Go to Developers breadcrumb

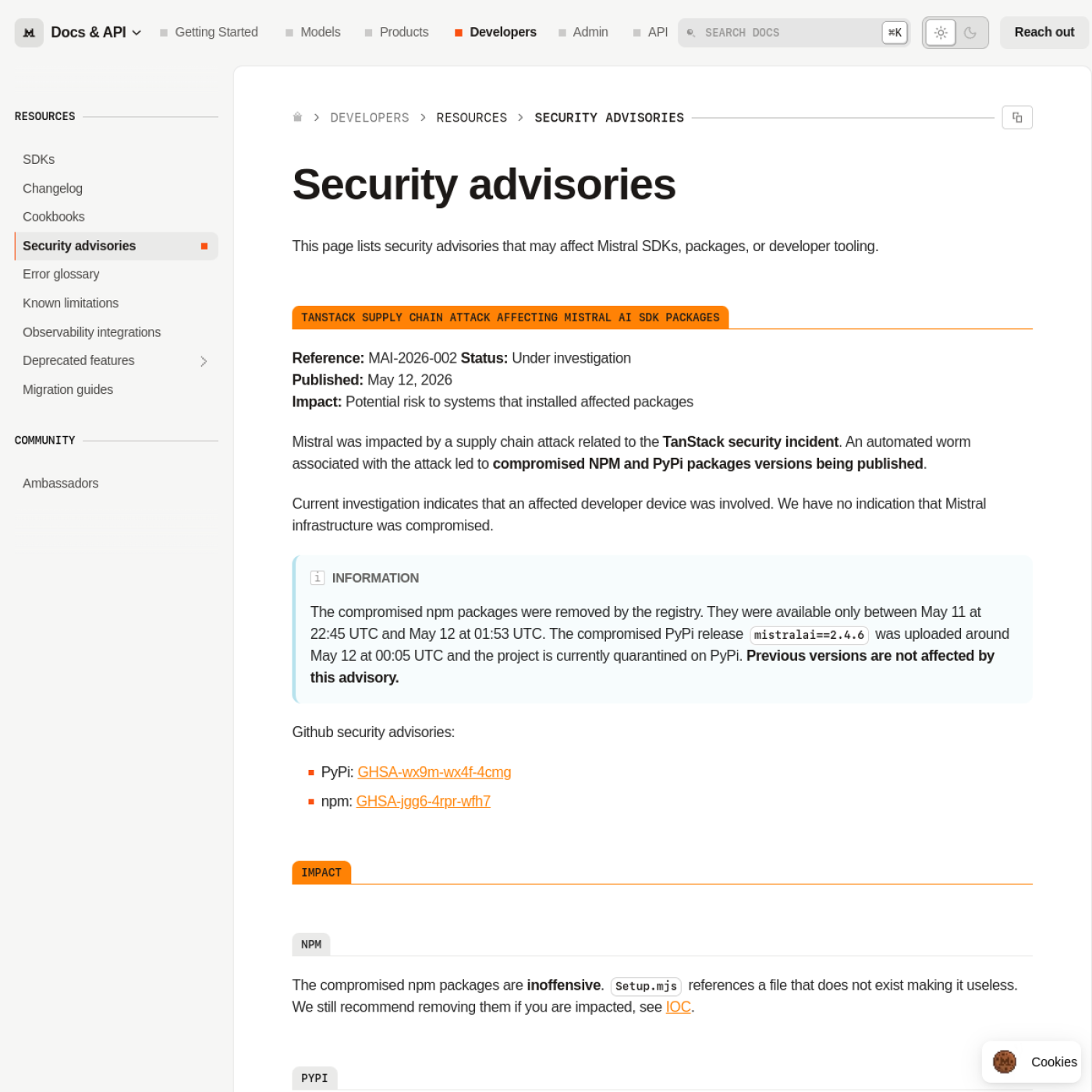point(370,118)
